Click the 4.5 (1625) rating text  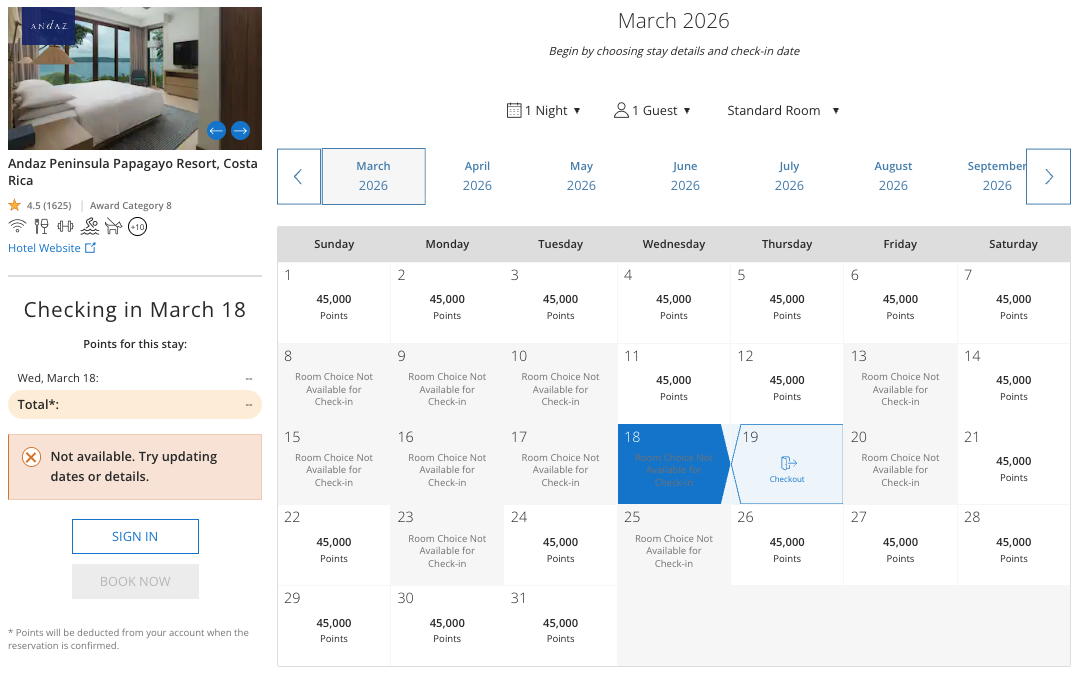point(49,205)
